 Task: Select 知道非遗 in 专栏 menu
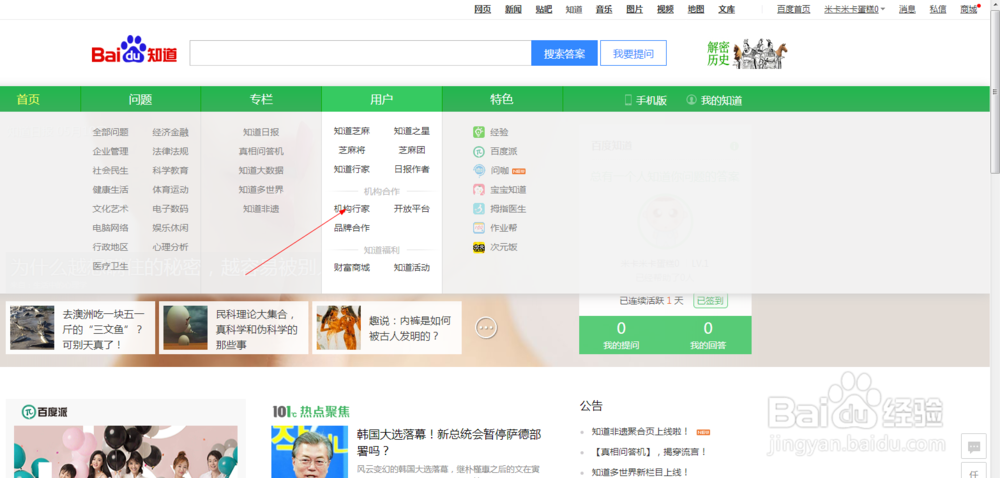pos(261,208)
